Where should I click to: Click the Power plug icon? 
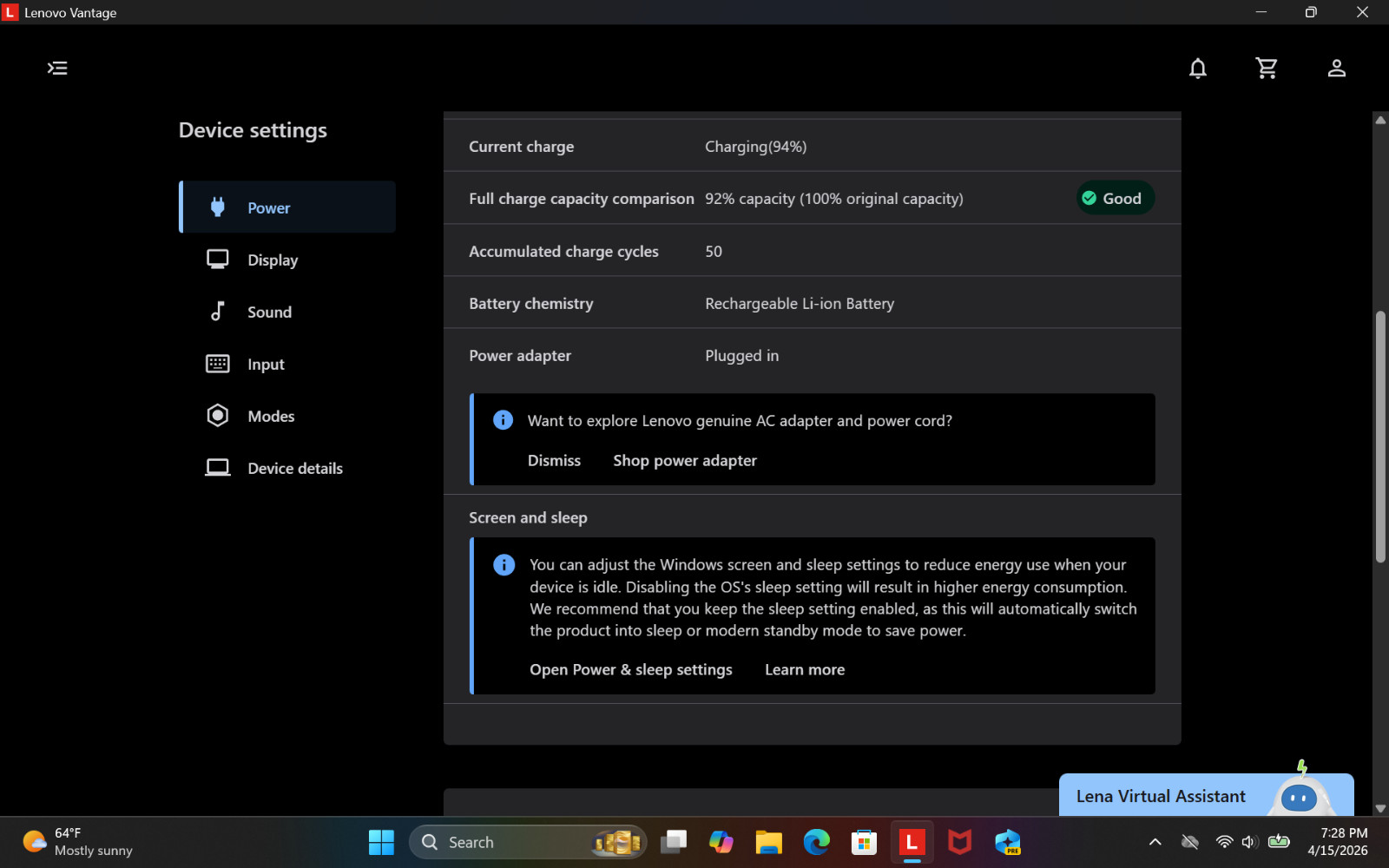[x=218, y=207]
